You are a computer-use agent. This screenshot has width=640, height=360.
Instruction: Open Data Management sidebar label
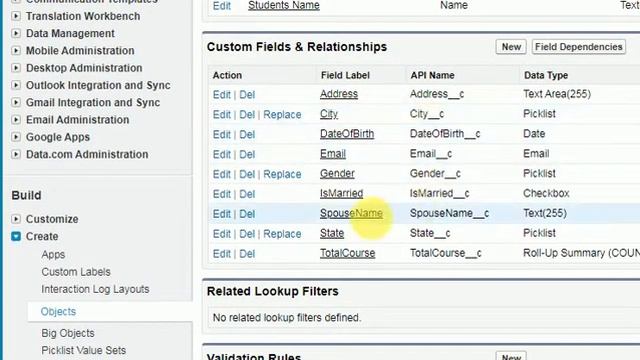tap(70, 33)
